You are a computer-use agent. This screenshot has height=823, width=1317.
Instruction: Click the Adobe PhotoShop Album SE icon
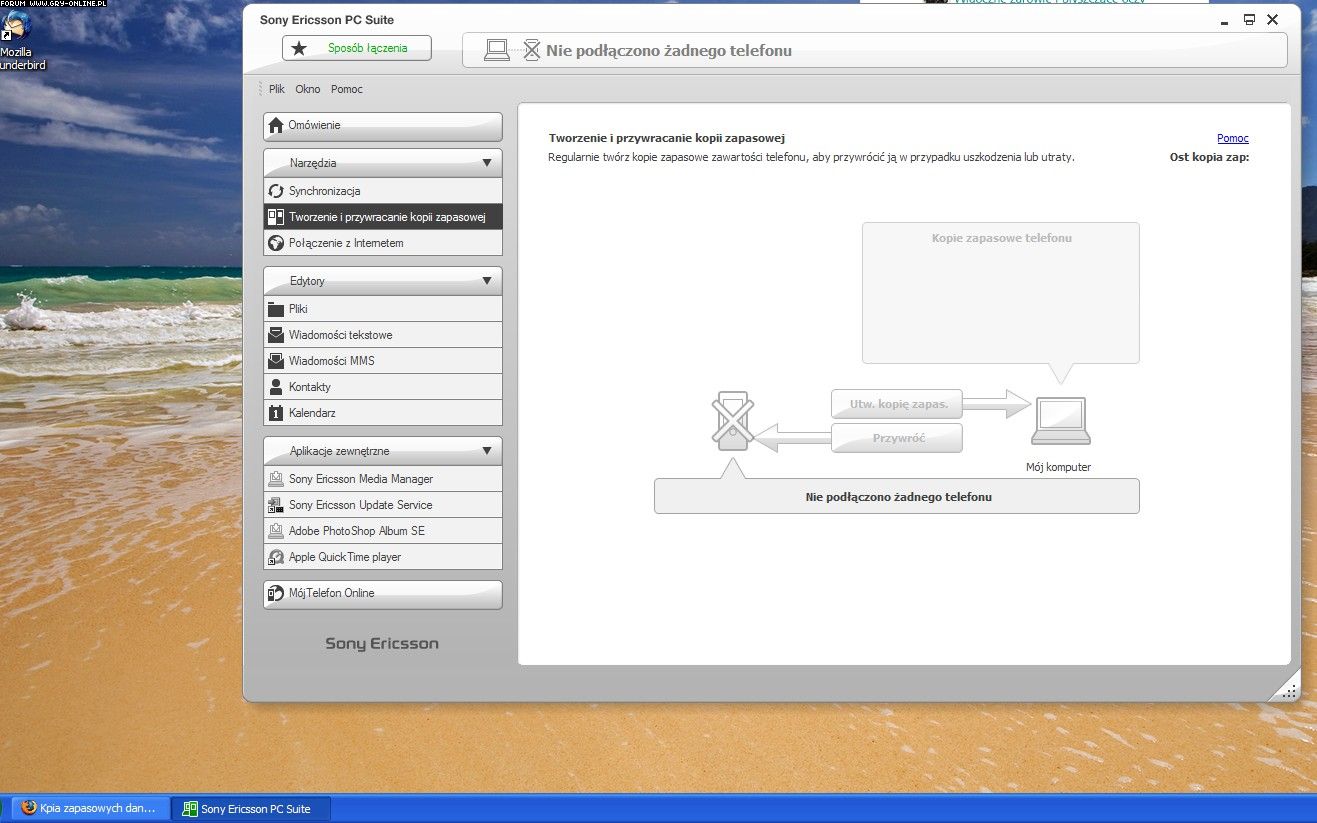(x=276, y=531)
